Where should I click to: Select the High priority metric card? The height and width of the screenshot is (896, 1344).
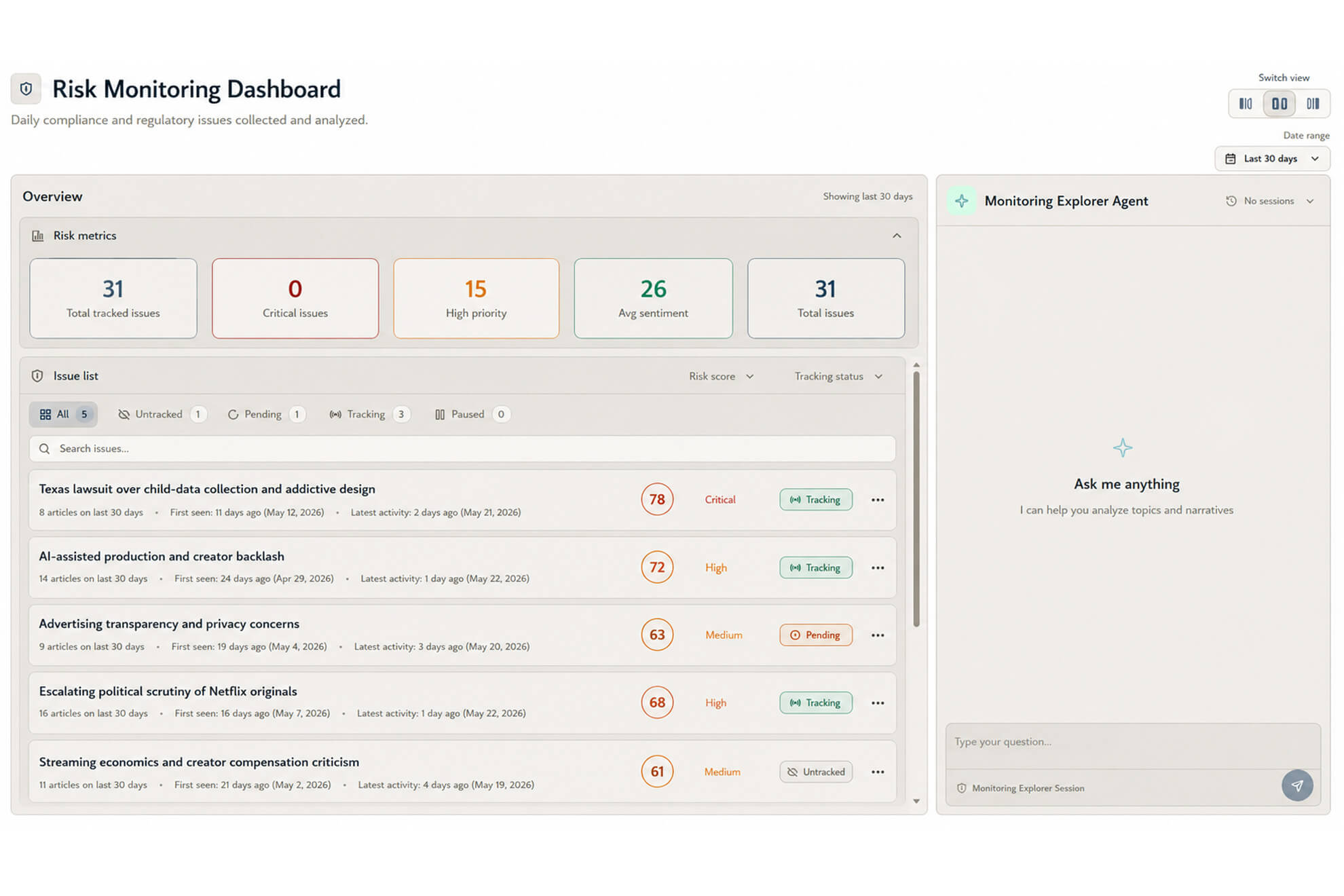tap(476, 298)
